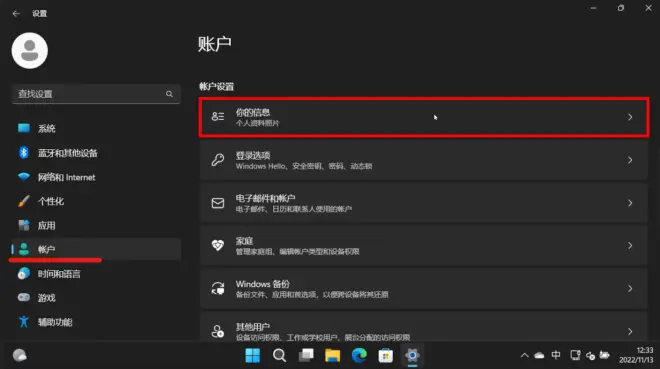This screenshot has width=660, height=369.
Task: Click the OneDrive cloud tray icon
Action: click(x=539, y=356)
